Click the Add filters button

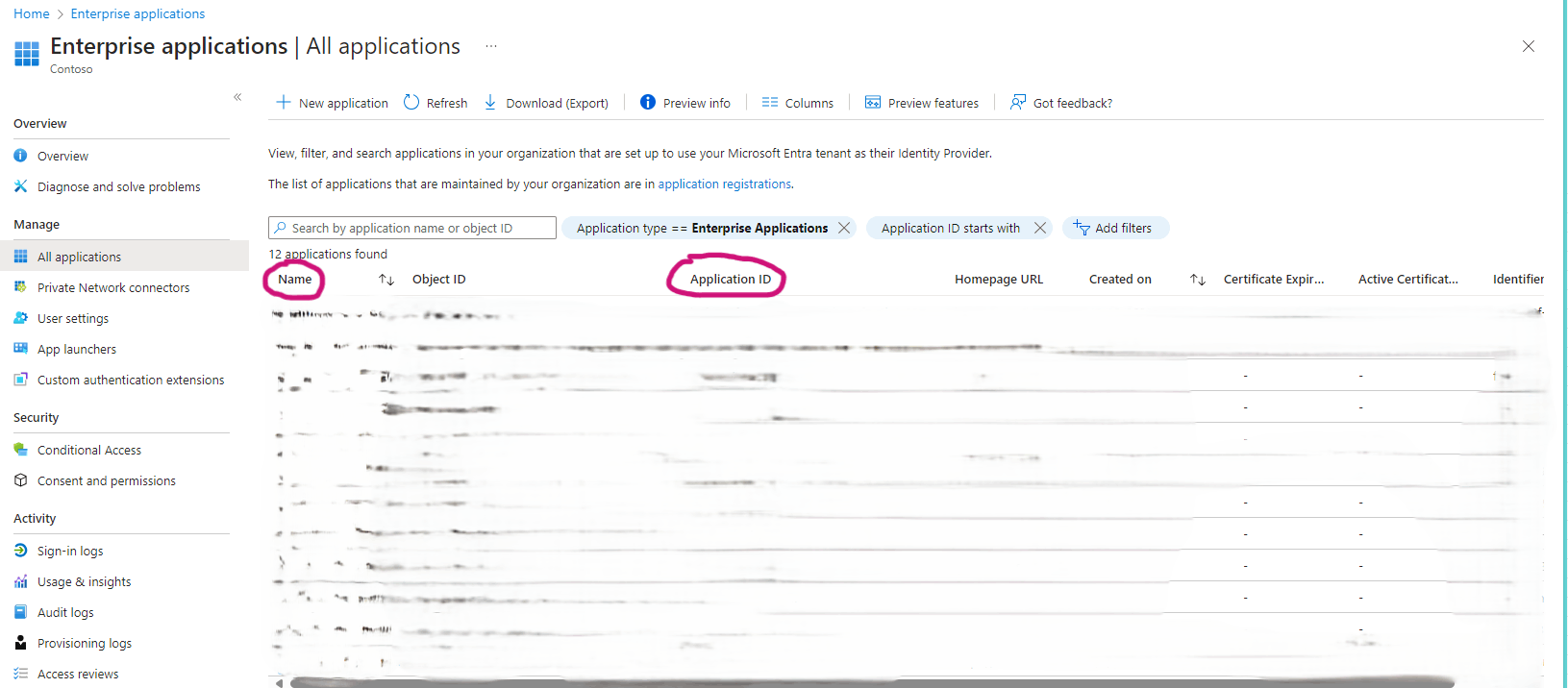(x=1115, y=228)
